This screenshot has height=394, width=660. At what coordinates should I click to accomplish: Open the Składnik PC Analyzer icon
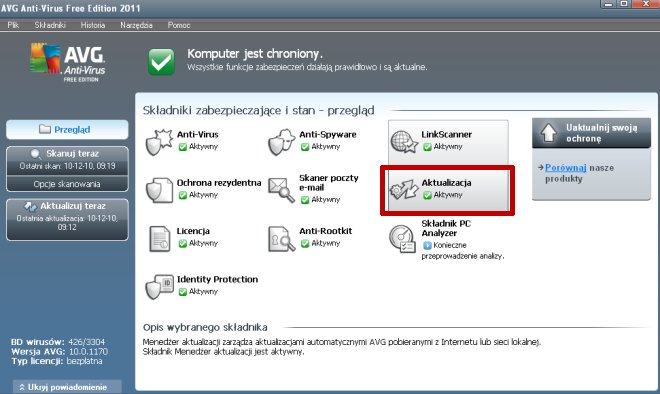(402, 239)
